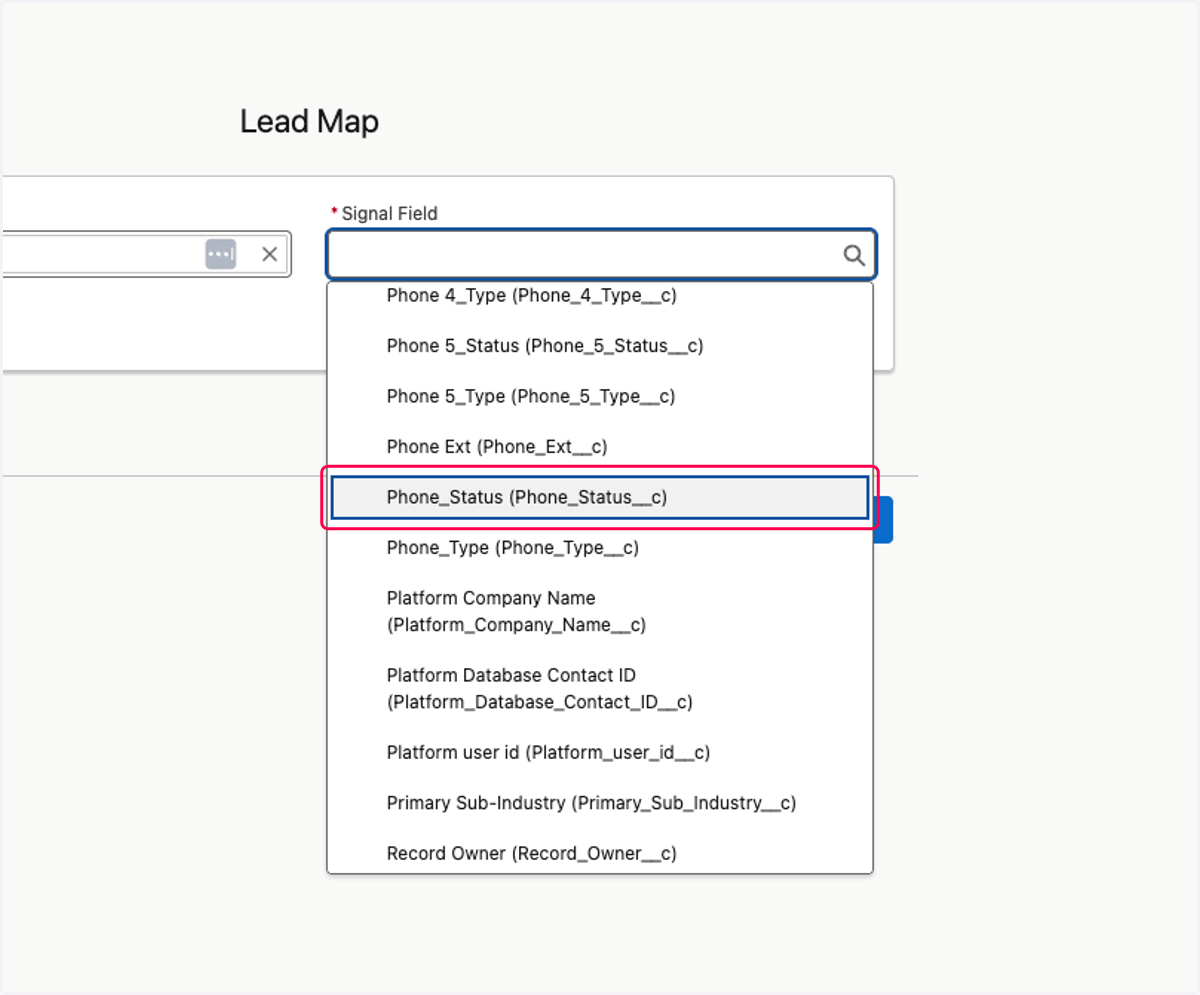Clear the left field with the X icon
1200x995 pixels.
pyautogui.click(x=269, y=254)
